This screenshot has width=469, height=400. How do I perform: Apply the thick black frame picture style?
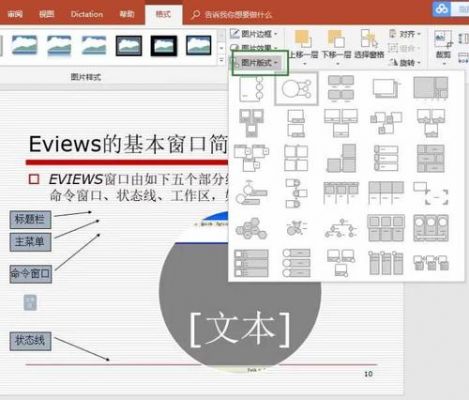(163, 45)
